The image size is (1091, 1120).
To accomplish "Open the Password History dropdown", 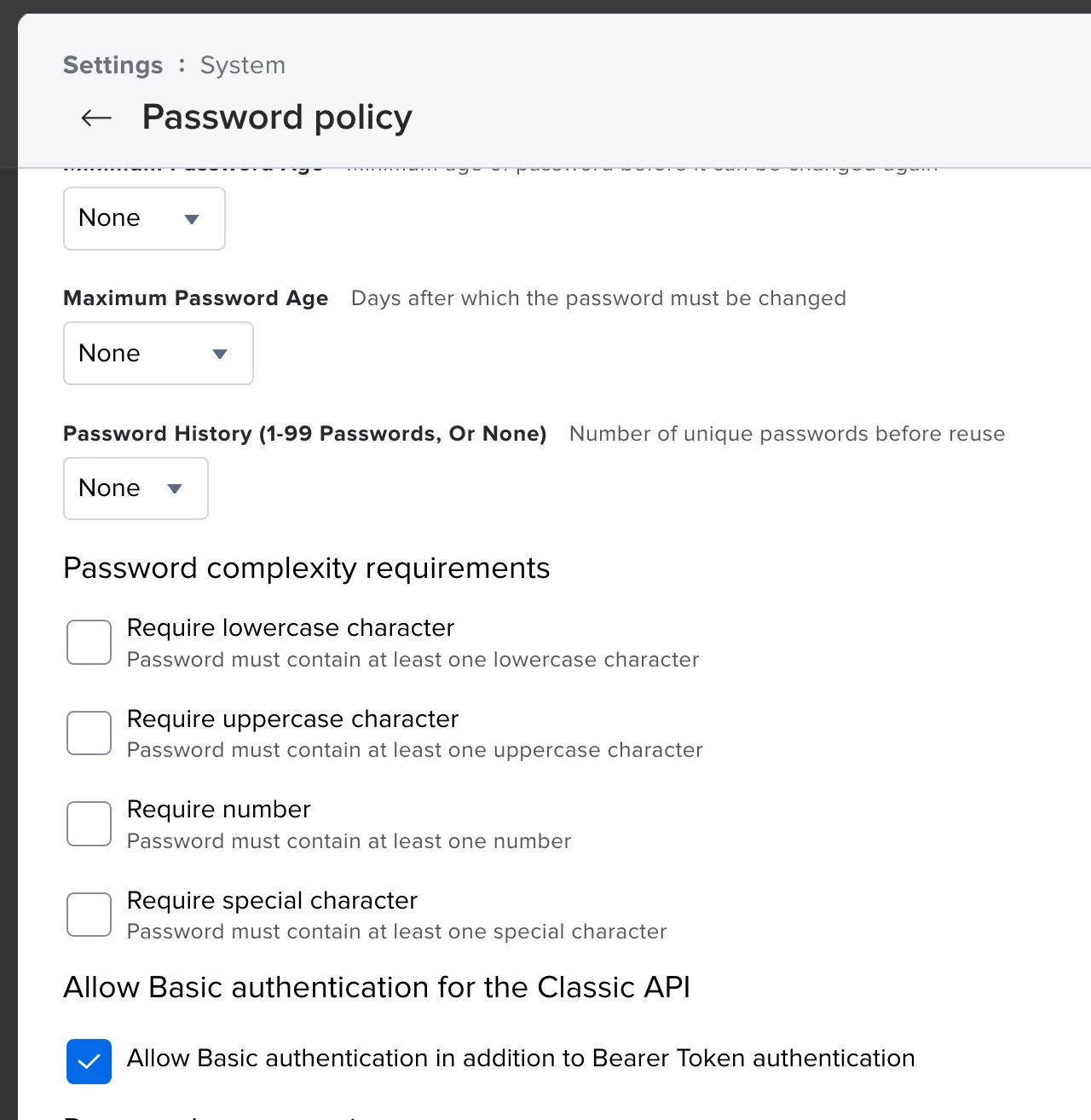I will (136, 488).
